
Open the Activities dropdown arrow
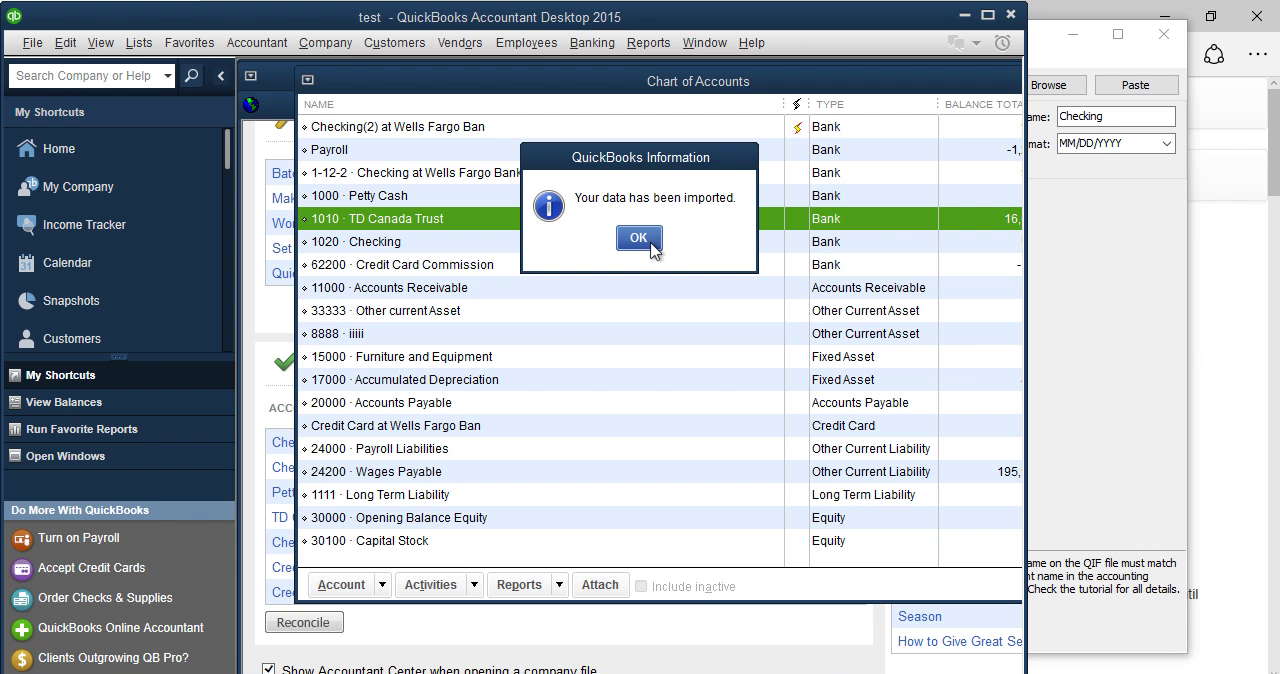(474, 585)
